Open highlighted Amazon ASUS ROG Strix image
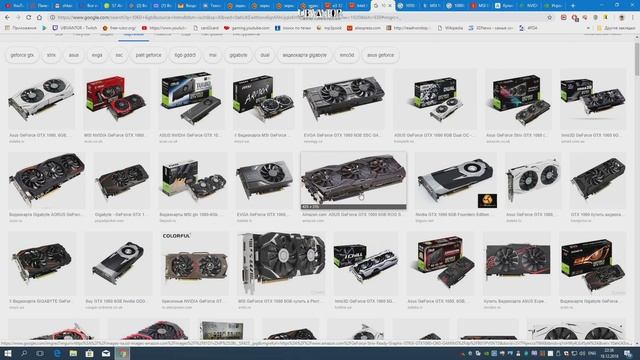This screenshot has width=640, height=360. (353, 180)
